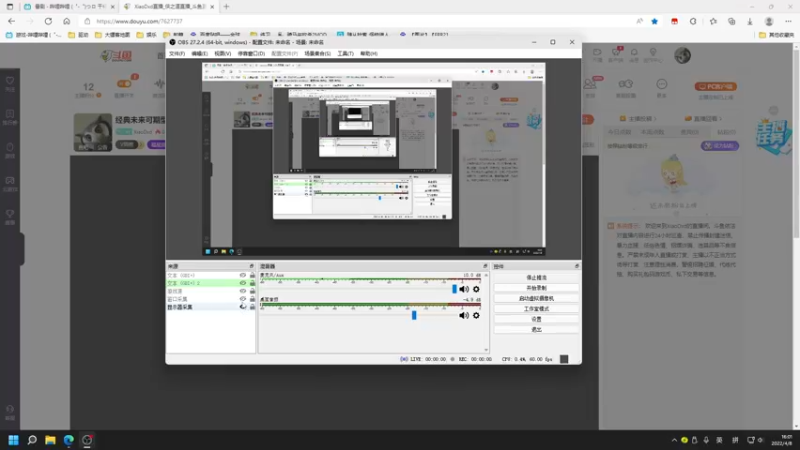This screenshot has width=800, height=450.
Task: Toggle eye icon of third source row
Action: click(x=243, y=291)
